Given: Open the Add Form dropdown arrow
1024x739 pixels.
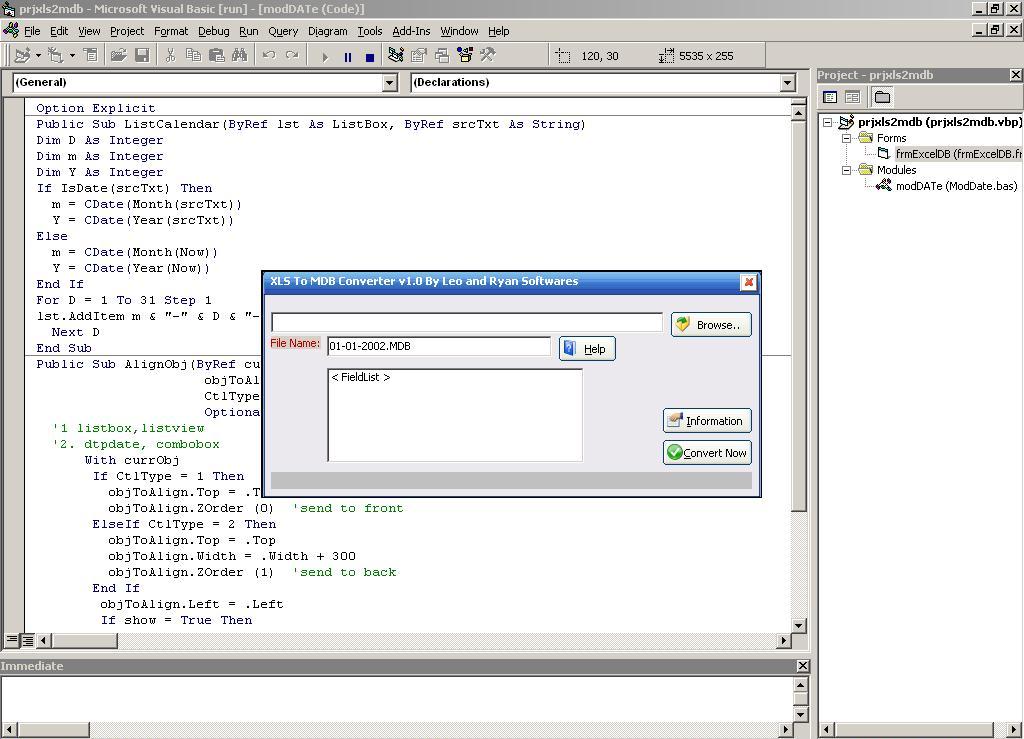Looking at the screenshot, I should pyautogui.click(x=72, y=55).
